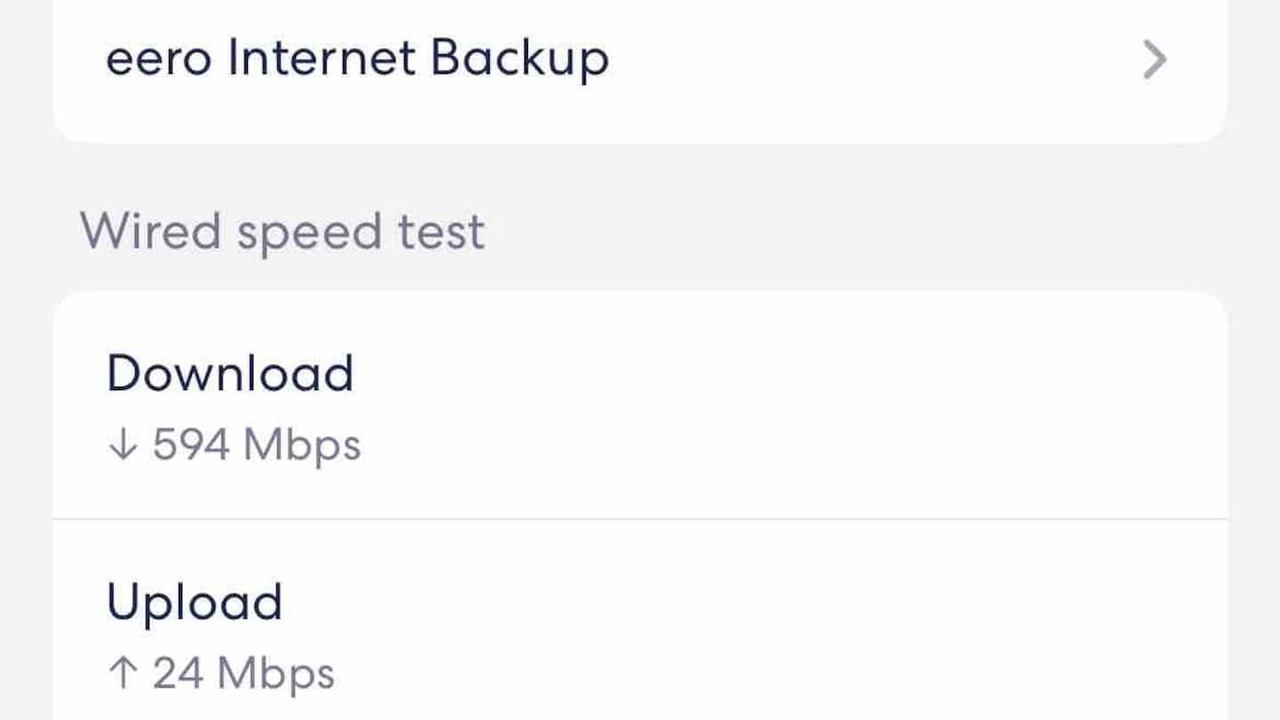1280x720 pixels.
Task: Tap the Mbps unit beside 24
Action: (x=276, y=674)
